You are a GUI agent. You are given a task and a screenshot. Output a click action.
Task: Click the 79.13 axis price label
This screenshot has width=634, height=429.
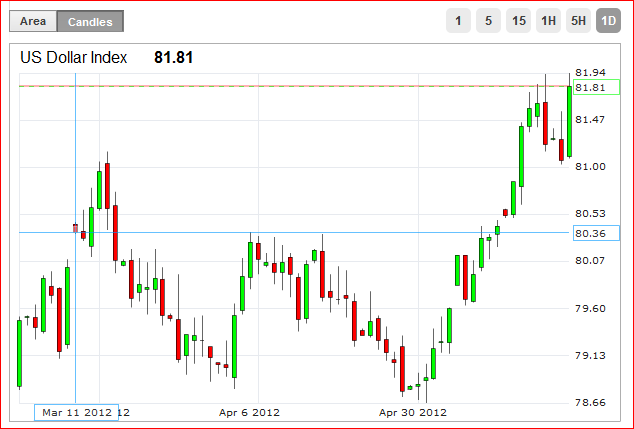pyautogui.click(x=591, y=355)
